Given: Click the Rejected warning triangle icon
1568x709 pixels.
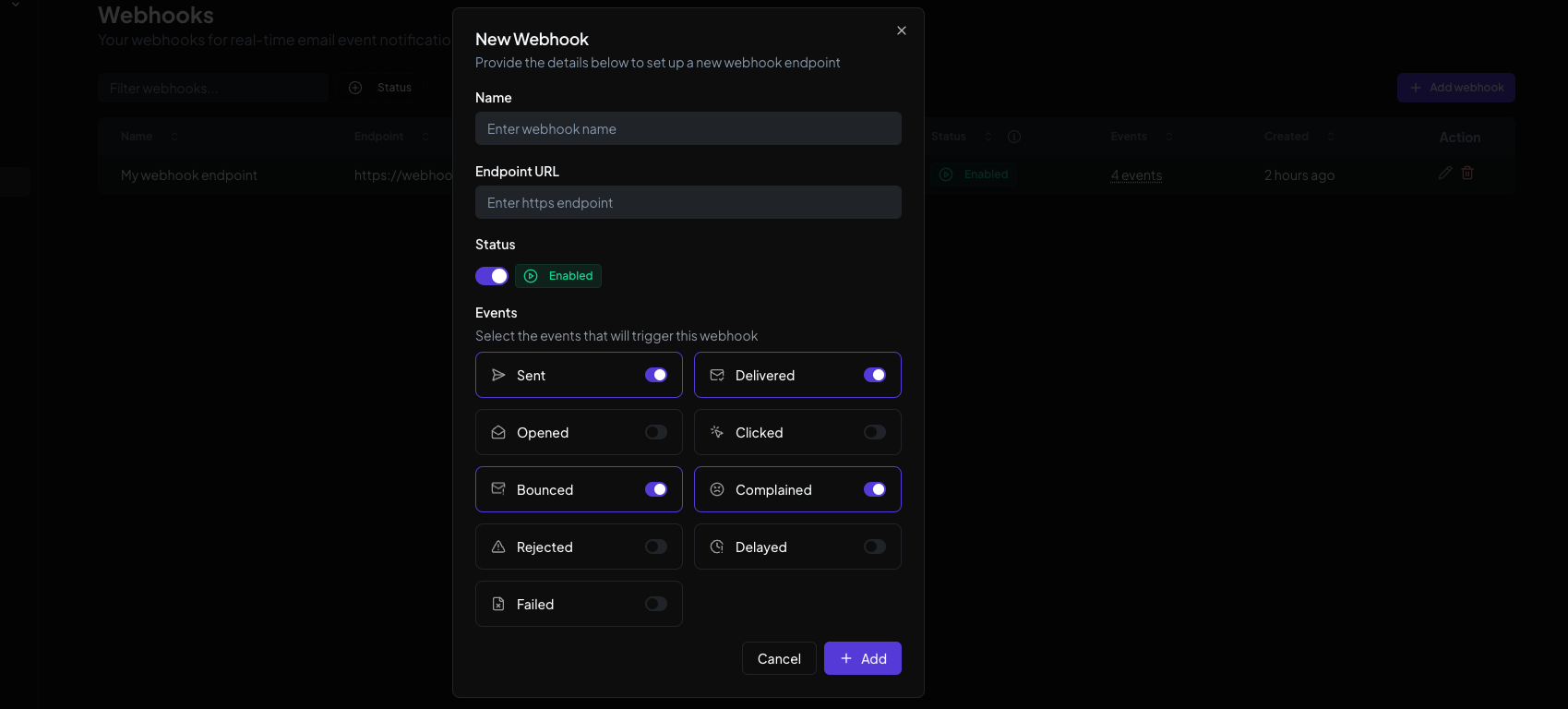Looking at the screenshot, I should pos(498,547).
